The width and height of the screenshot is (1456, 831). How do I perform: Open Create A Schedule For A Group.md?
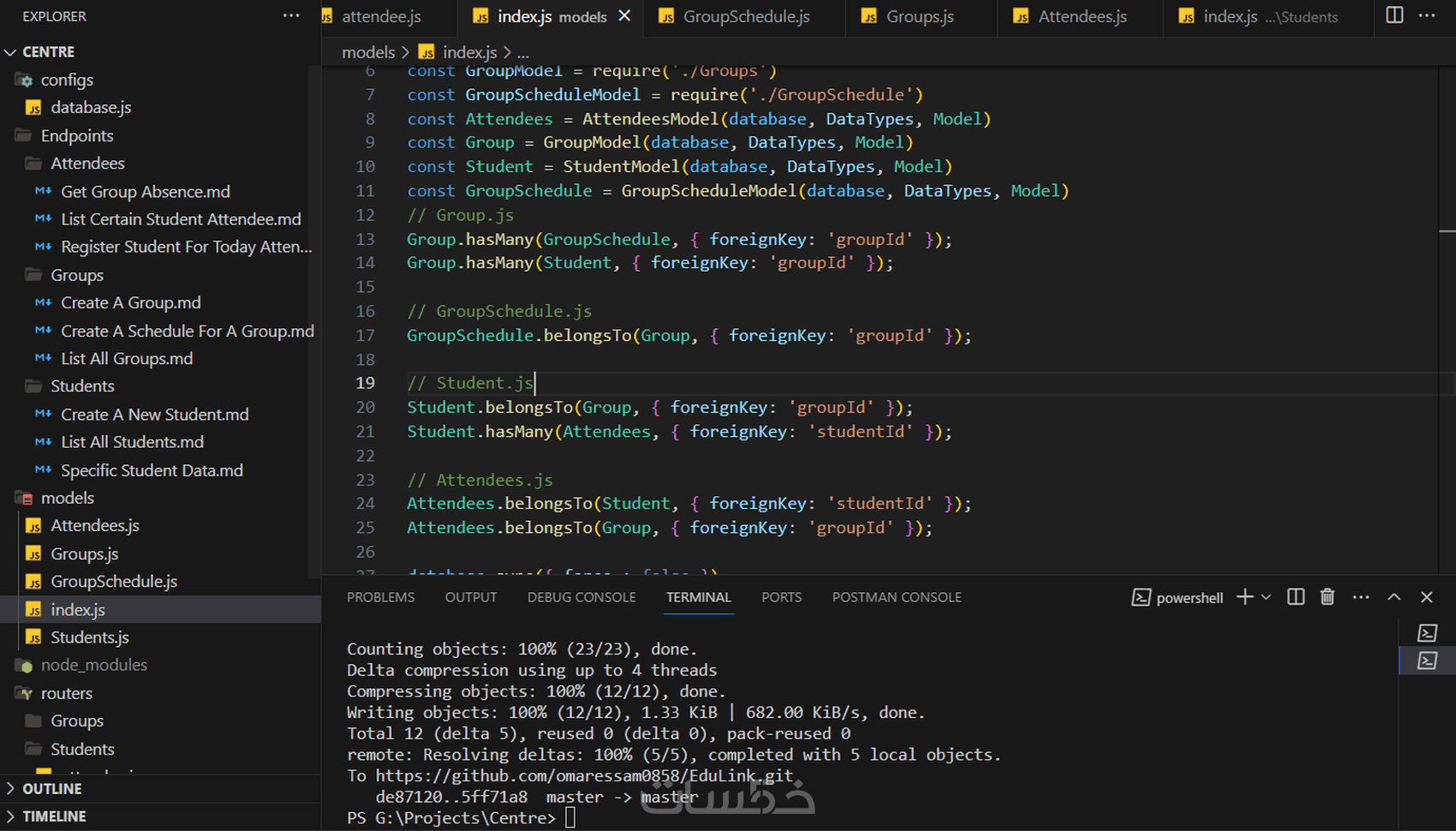(160, 331)
